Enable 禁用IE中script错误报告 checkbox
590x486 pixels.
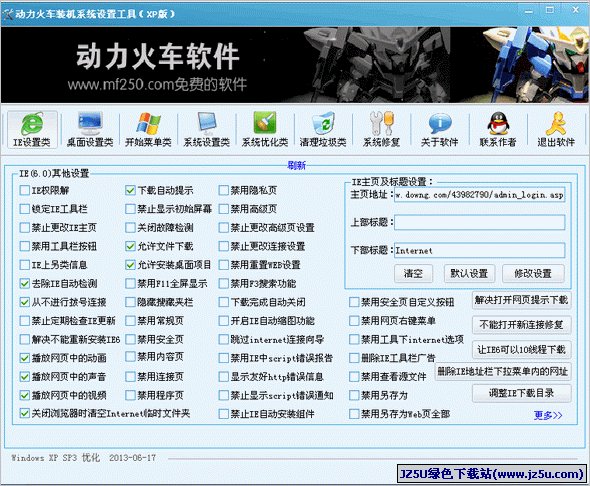tap(224, 358)
